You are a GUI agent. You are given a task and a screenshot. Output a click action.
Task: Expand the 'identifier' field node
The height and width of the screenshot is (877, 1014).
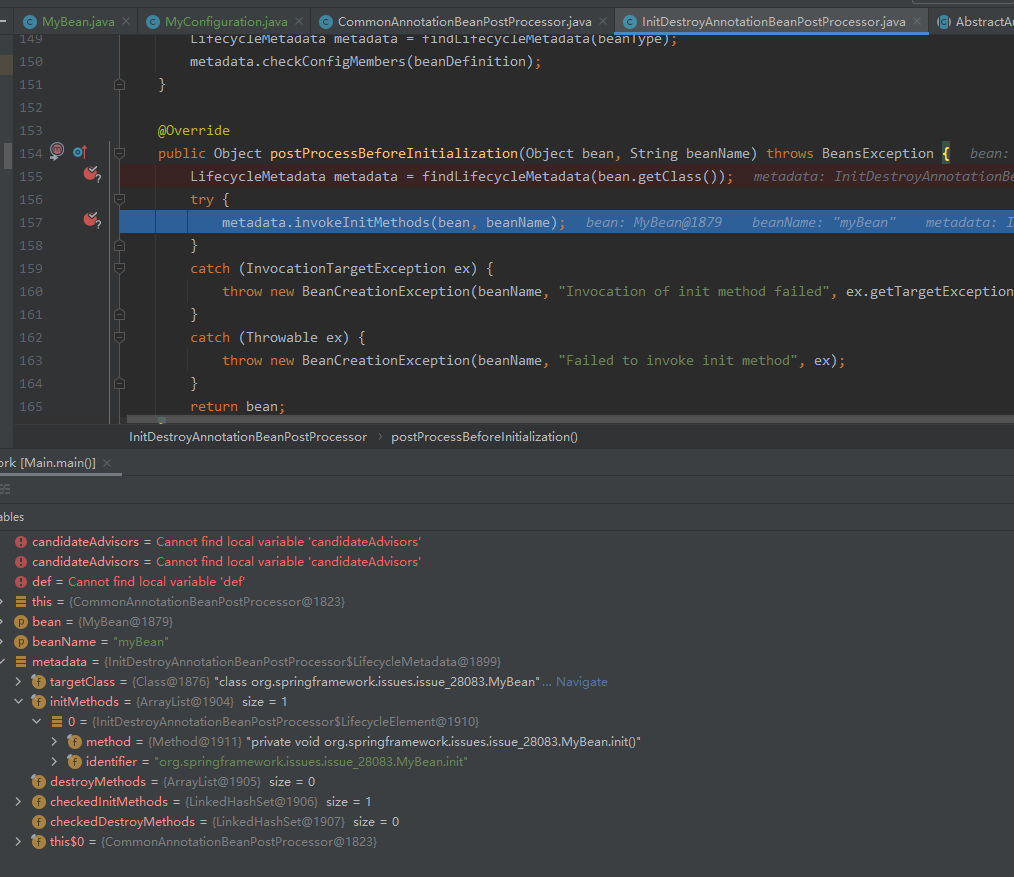tap(54, 762)
